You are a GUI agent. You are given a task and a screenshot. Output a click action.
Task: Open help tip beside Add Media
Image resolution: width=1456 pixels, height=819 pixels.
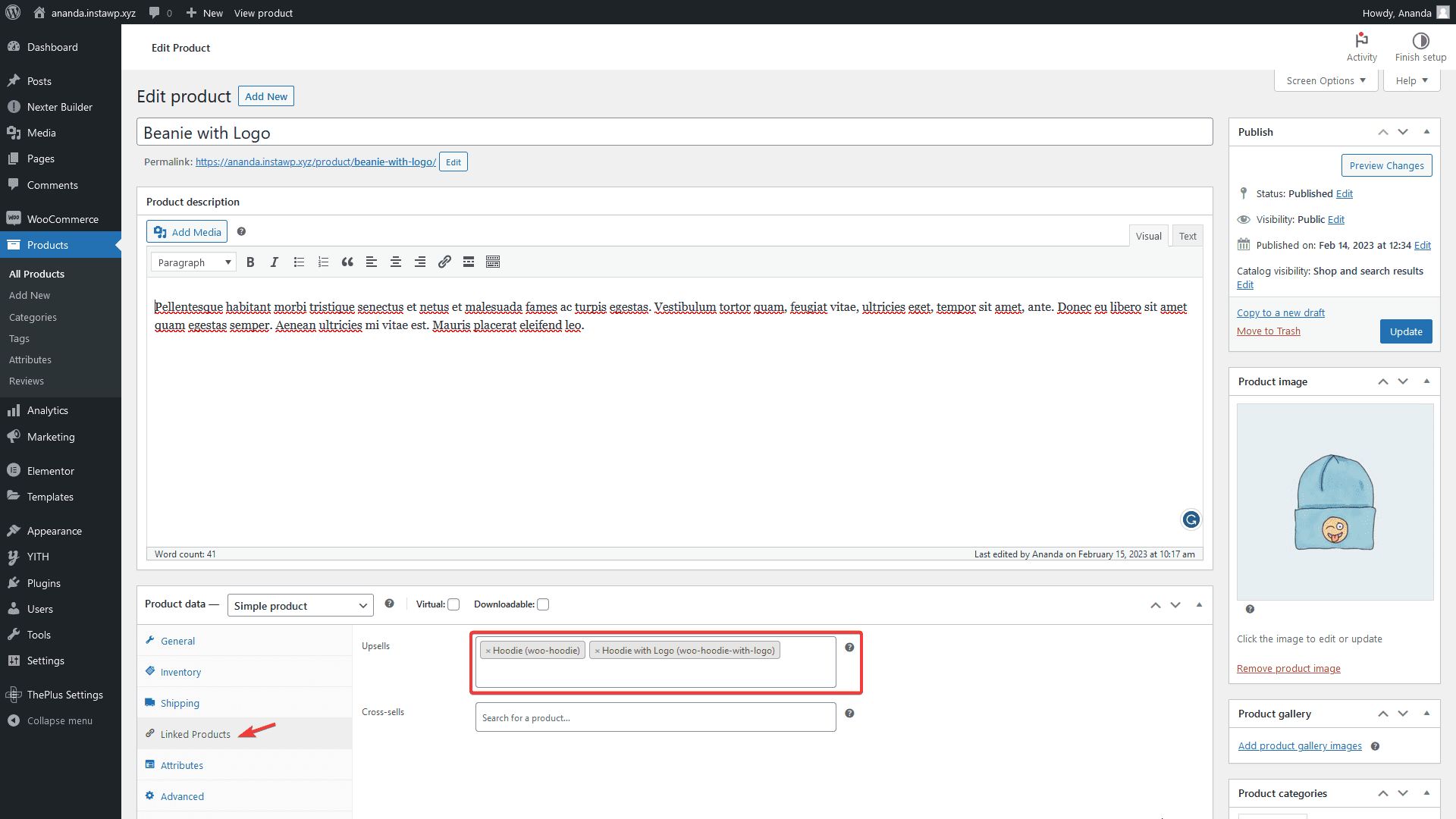pyautogui.click(x=241, y=231)
